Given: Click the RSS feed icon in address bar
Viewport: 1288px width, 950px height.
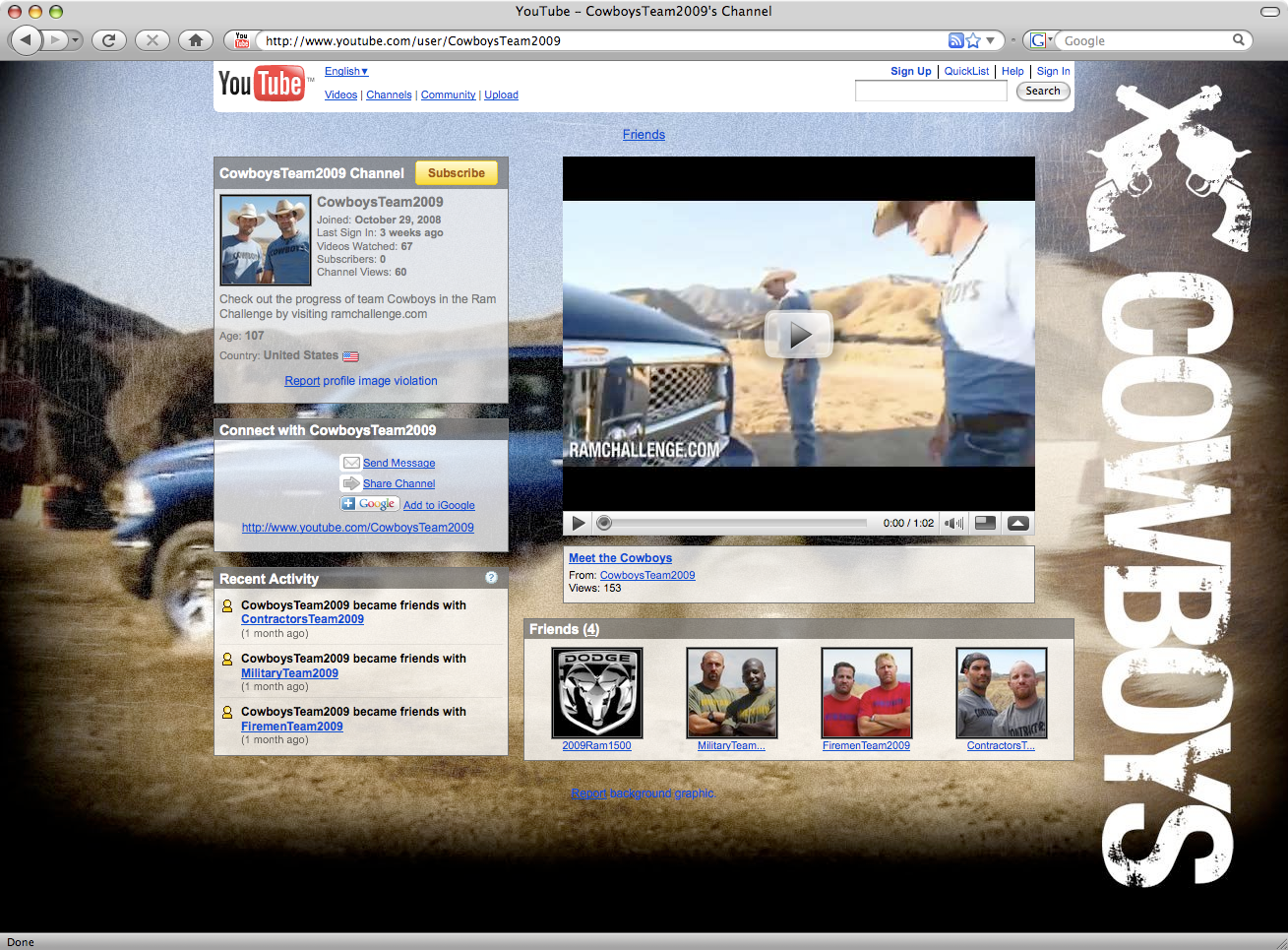Looking at the screenshot, I should pos(955,40).
